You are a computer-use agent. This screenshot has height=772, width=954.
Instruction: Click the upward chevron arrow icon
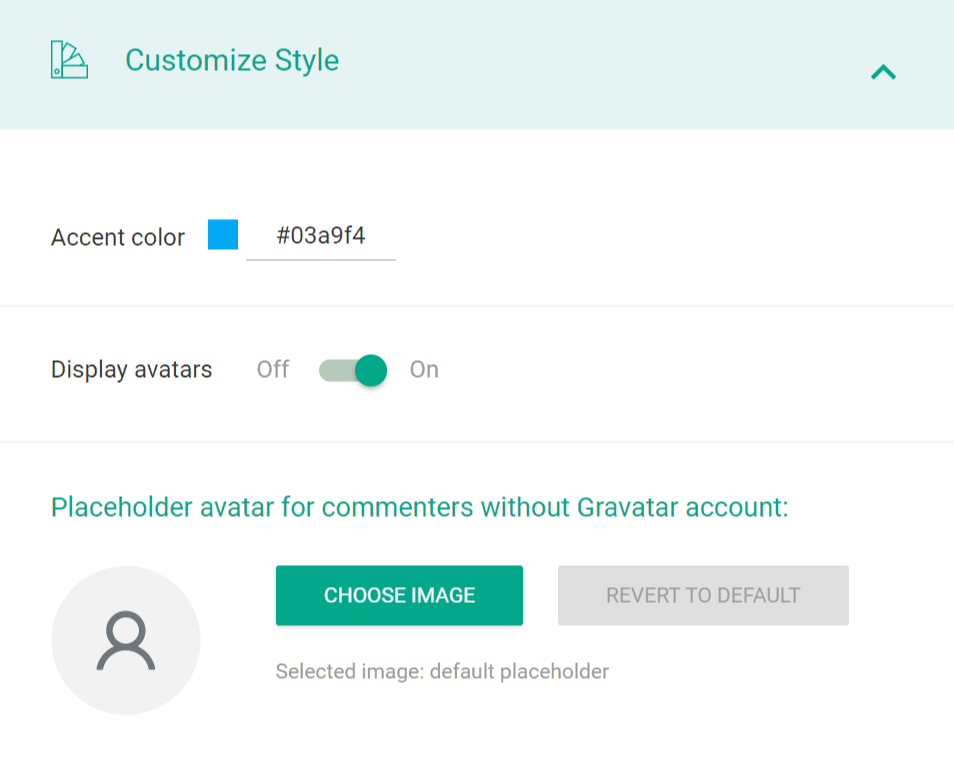tap(883, 72)
